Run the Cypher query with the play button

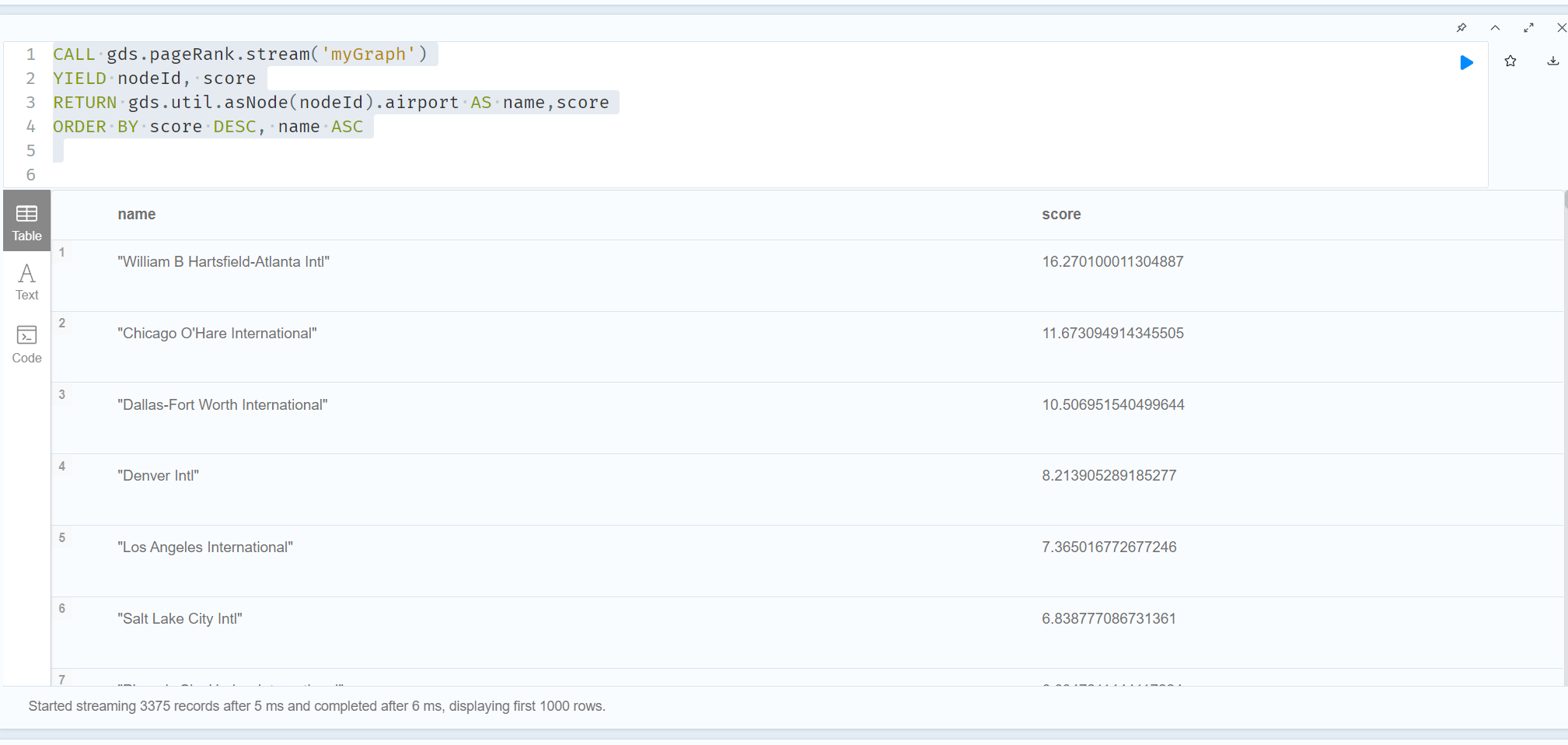coord(1466,63)
